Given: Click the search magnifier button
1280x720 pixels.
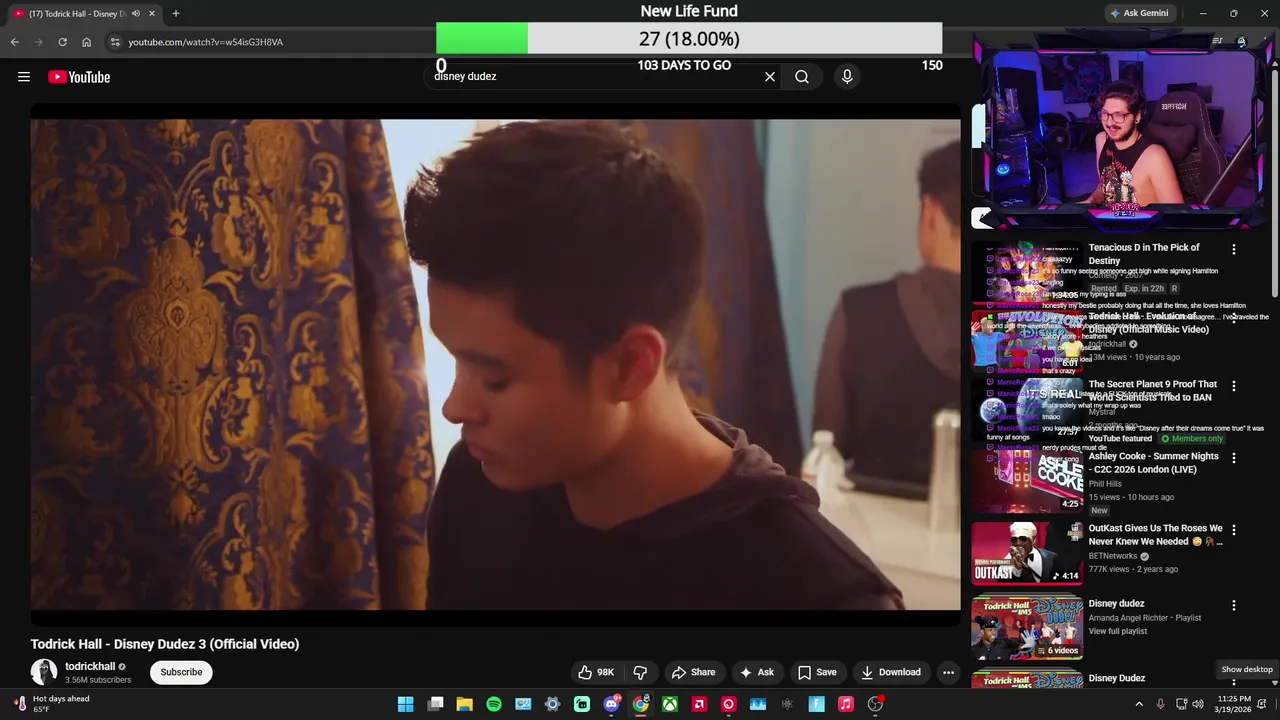Looking at the screenshot, I should pos(802,77).
